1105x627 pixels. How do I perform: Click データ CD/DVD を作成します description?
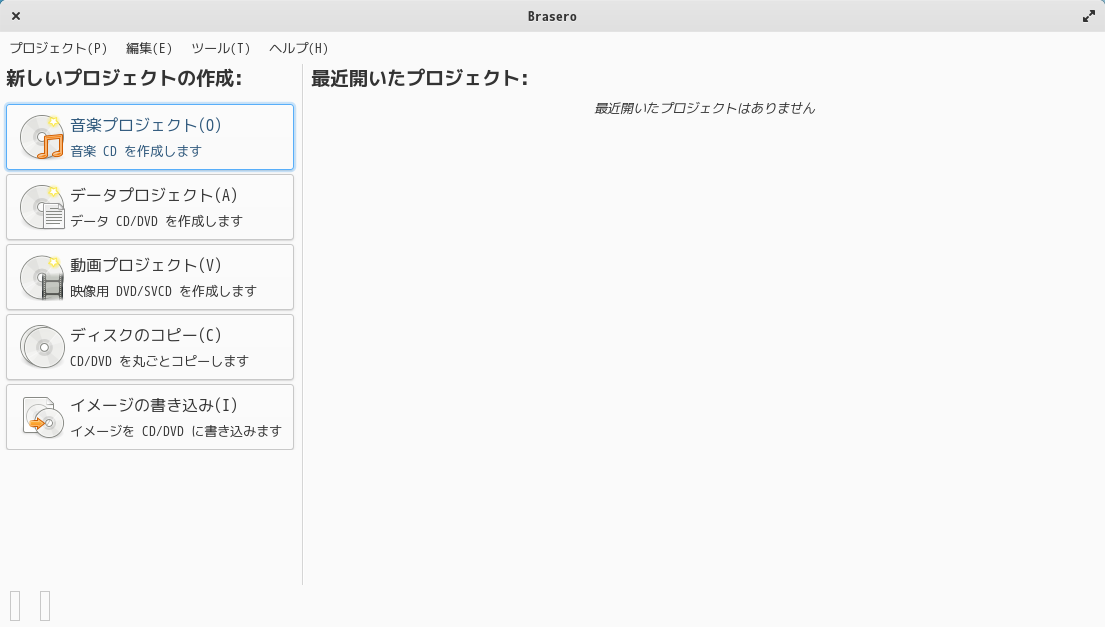click(156, 221)
